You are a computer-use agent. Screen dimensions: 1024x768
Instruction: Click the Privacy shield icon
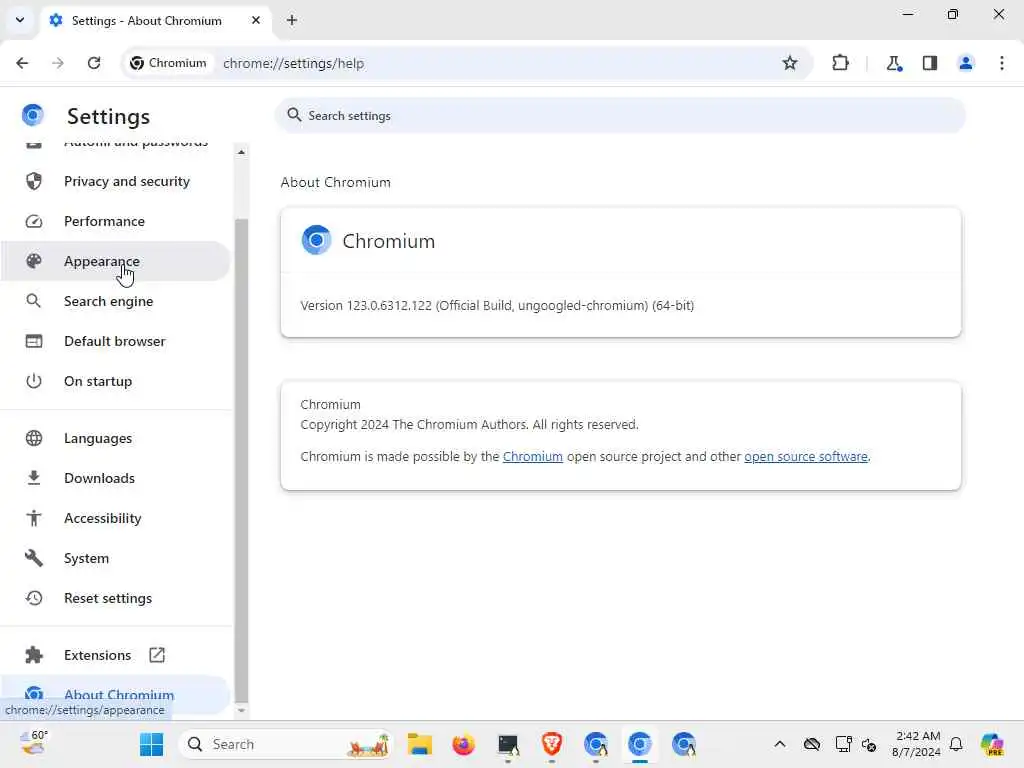click(x=34, y=181)
